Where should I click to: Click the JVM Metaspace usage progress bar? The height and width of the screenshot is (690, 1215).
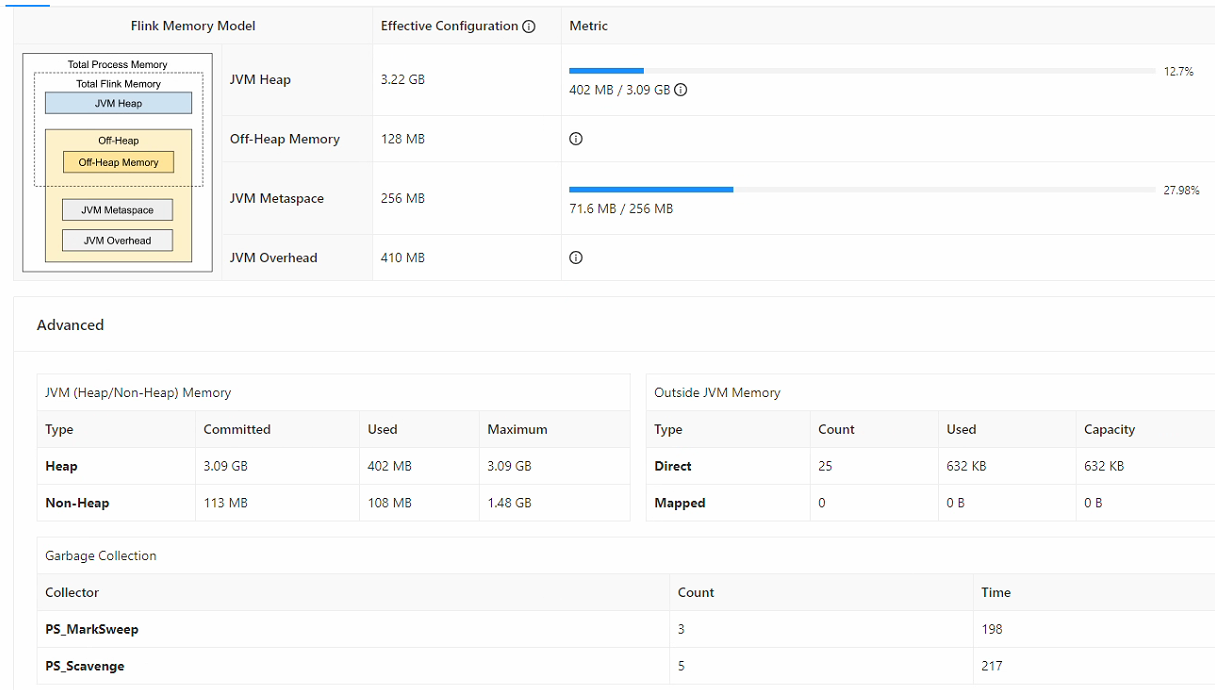coord(862,189)
